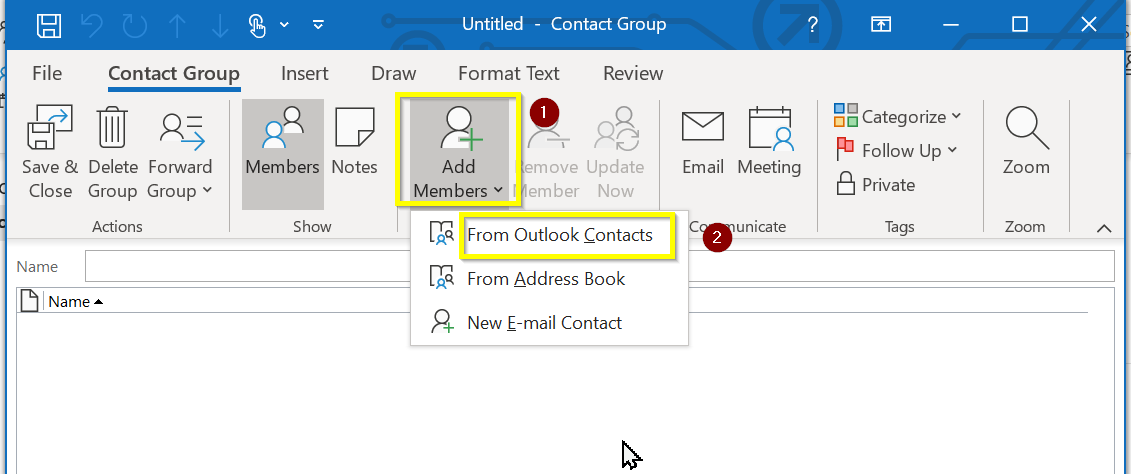Viewport: 1131px width, 474px height.
Task: Click Delete Group trash icon
Action: (x=113, y=153)
